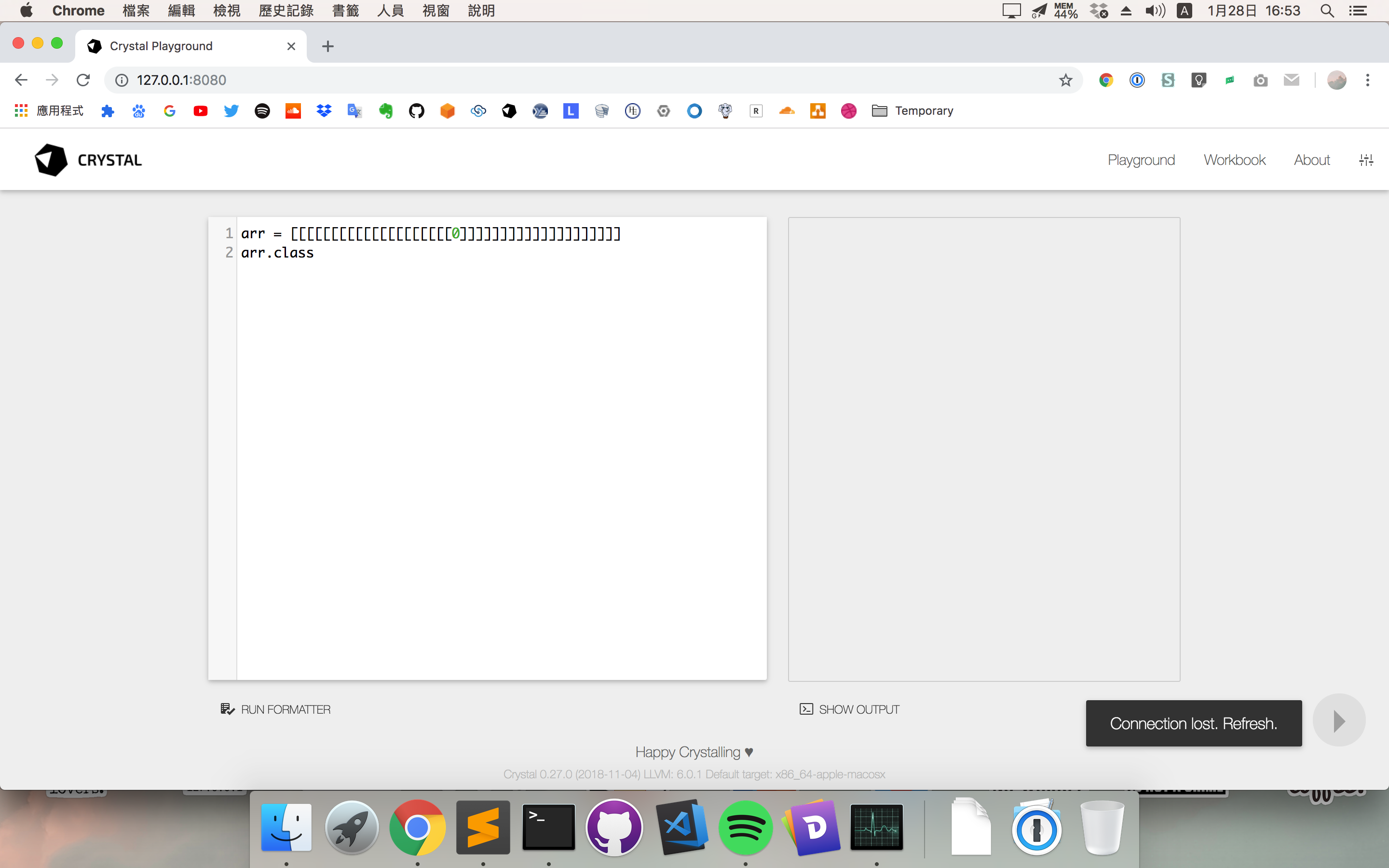This screenshot has height=868, width=1389.
Task: Click the Crystal logo in the page header
Action: point(88,160)
